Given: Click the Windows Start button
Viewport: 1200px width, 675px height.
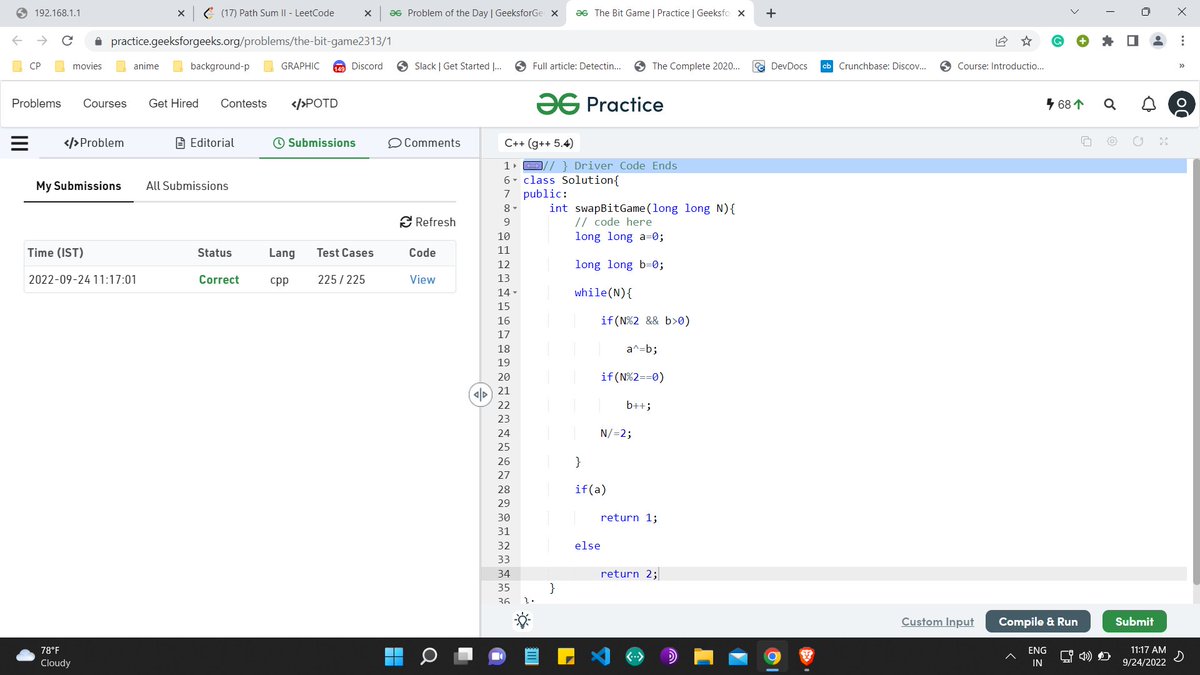Looking at the screenshot, I should [393, 657].
